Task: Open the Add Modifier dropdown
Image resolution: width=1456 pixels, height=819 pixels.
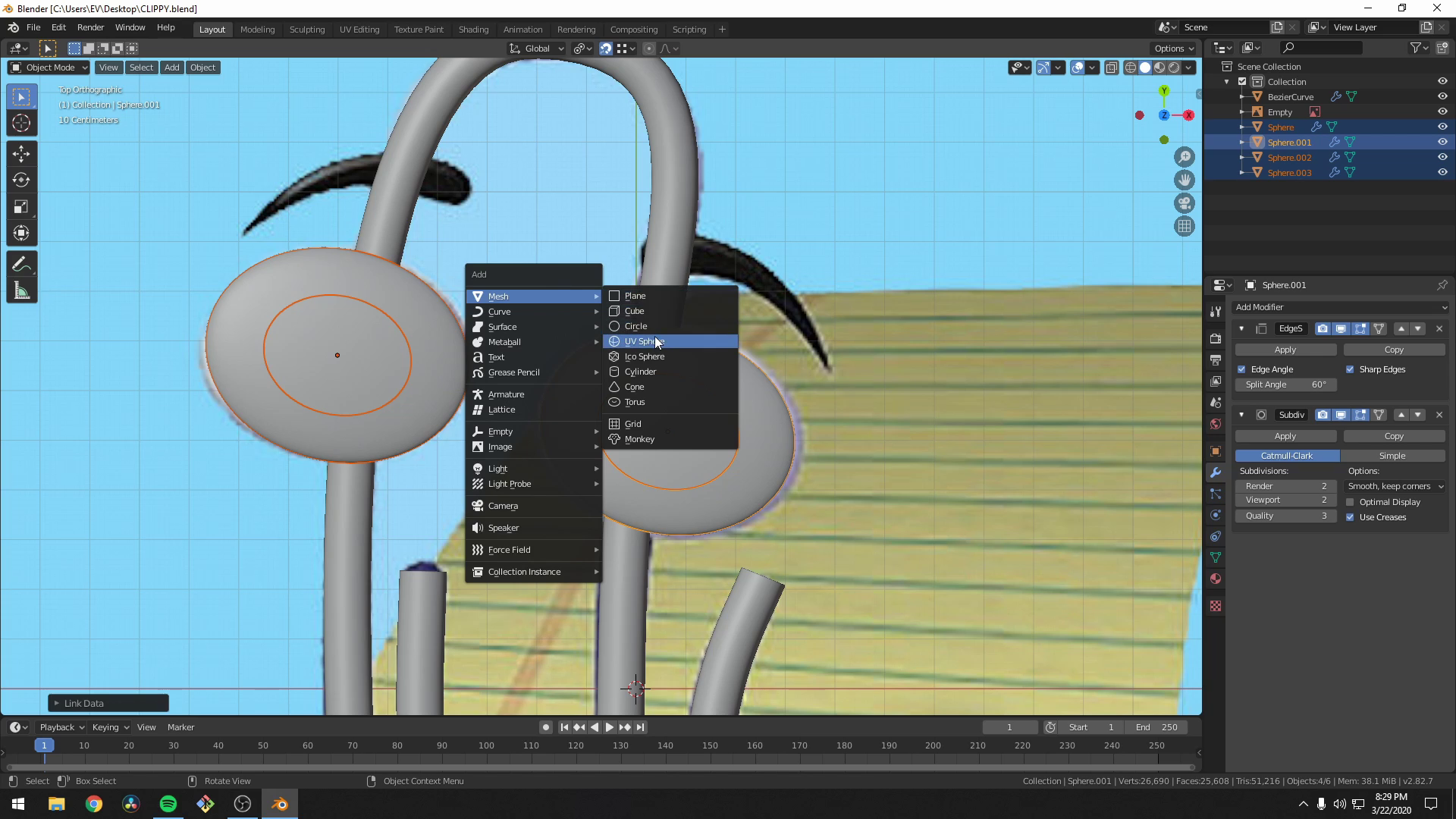Action: (1341, 307)
